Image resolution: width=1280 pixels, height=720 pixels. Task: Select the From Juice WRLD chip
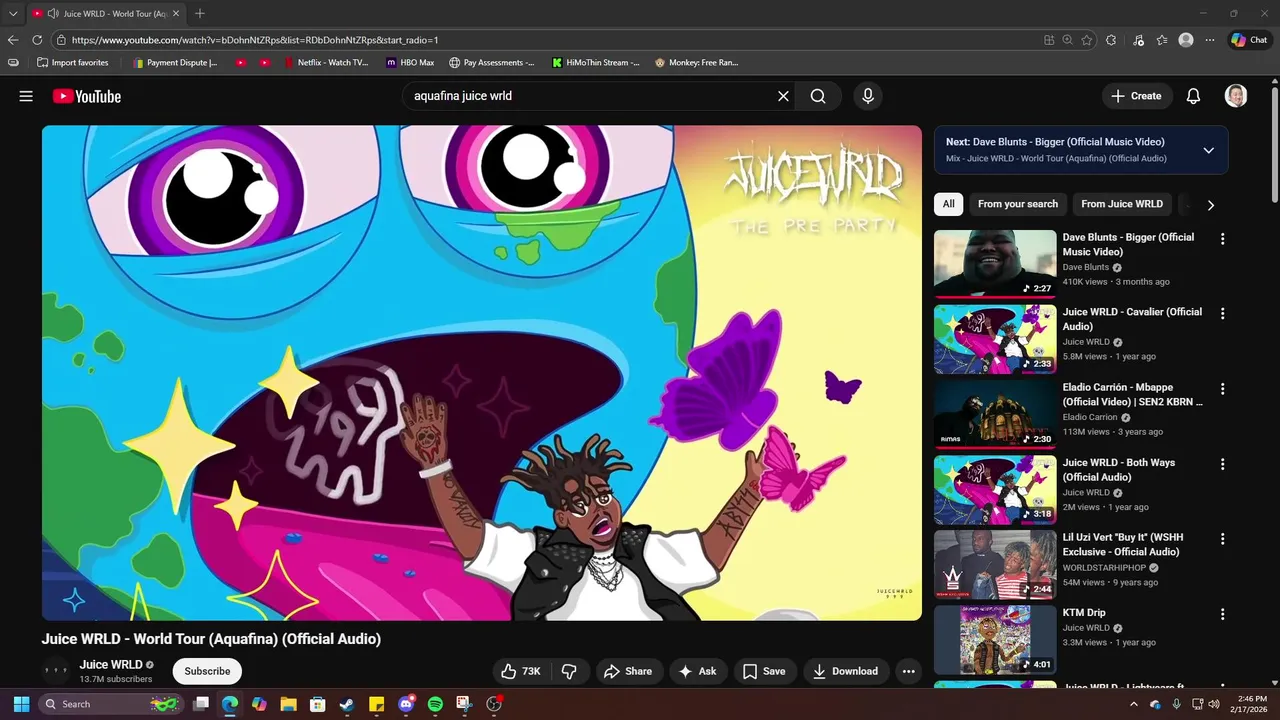point(1122,204)
